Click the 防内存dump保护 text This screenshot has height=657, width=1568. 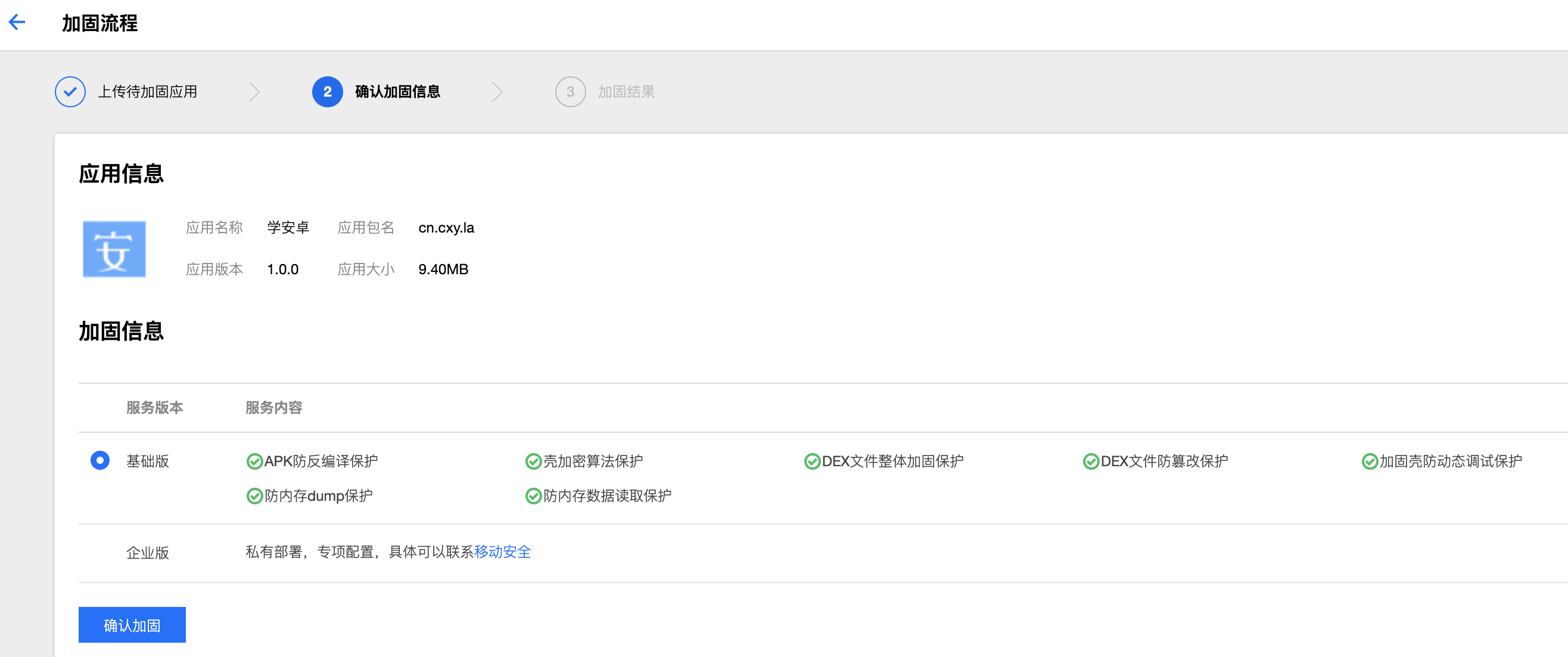coord(318,496)
